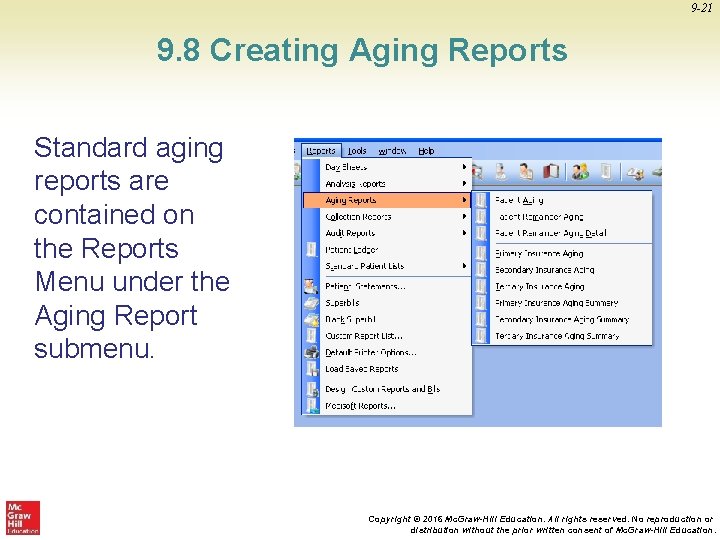Click report icon beside Primary Insurance Aging

pyautogui.click(x=481, y=253)
